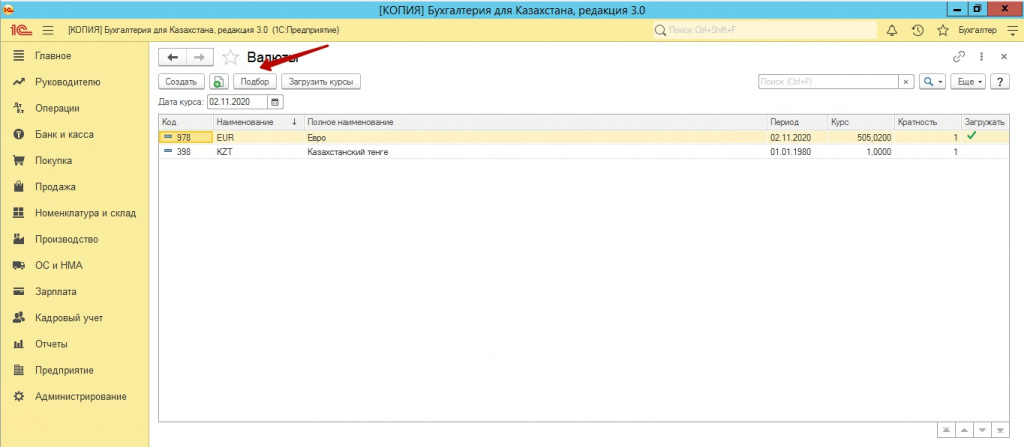This screenshot has width=1024, height=447.
Task: Jump to list start arrow button
Action: click(945, 429)
